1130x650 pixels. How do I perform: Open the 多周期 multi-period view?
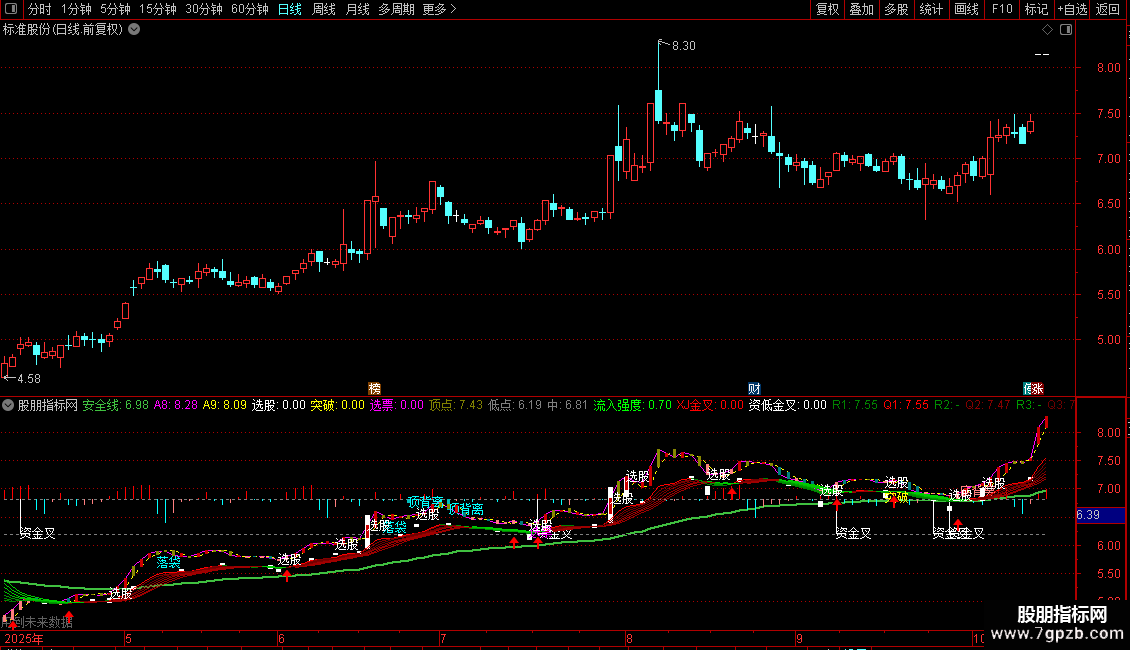click(x=396, y=9)
